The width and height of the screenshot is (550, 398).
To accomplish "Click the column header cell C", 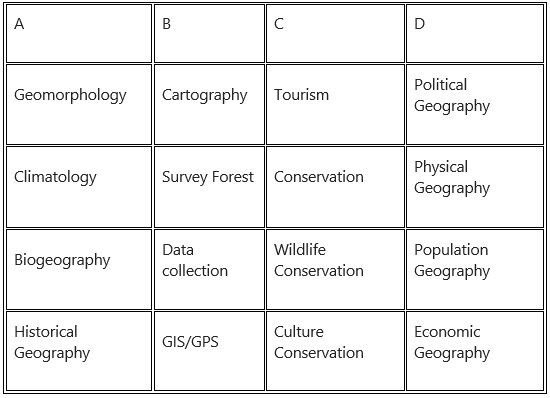I will point(335,34).
